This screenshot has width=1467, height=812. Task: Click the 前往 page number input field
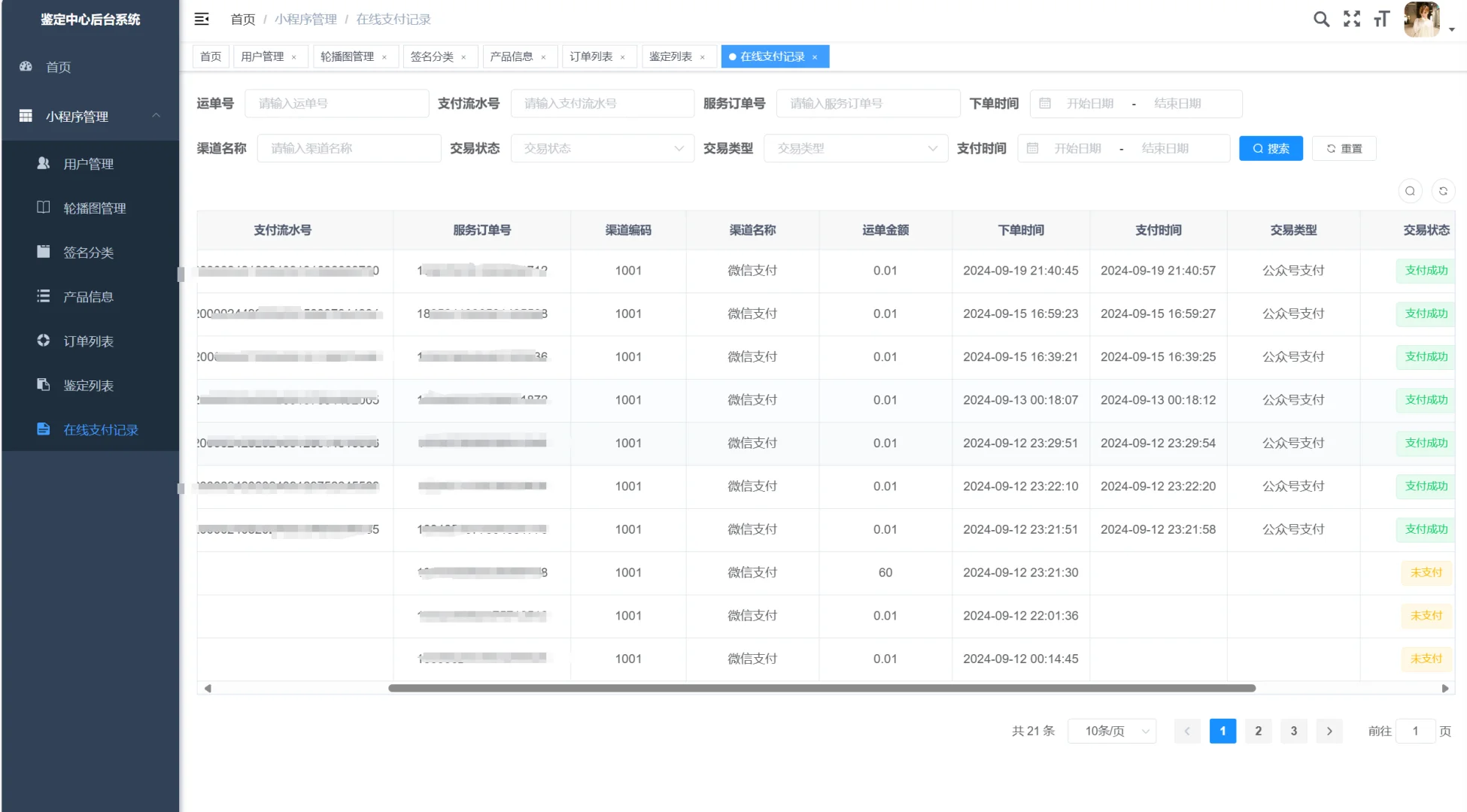(x=1415, y=731)
